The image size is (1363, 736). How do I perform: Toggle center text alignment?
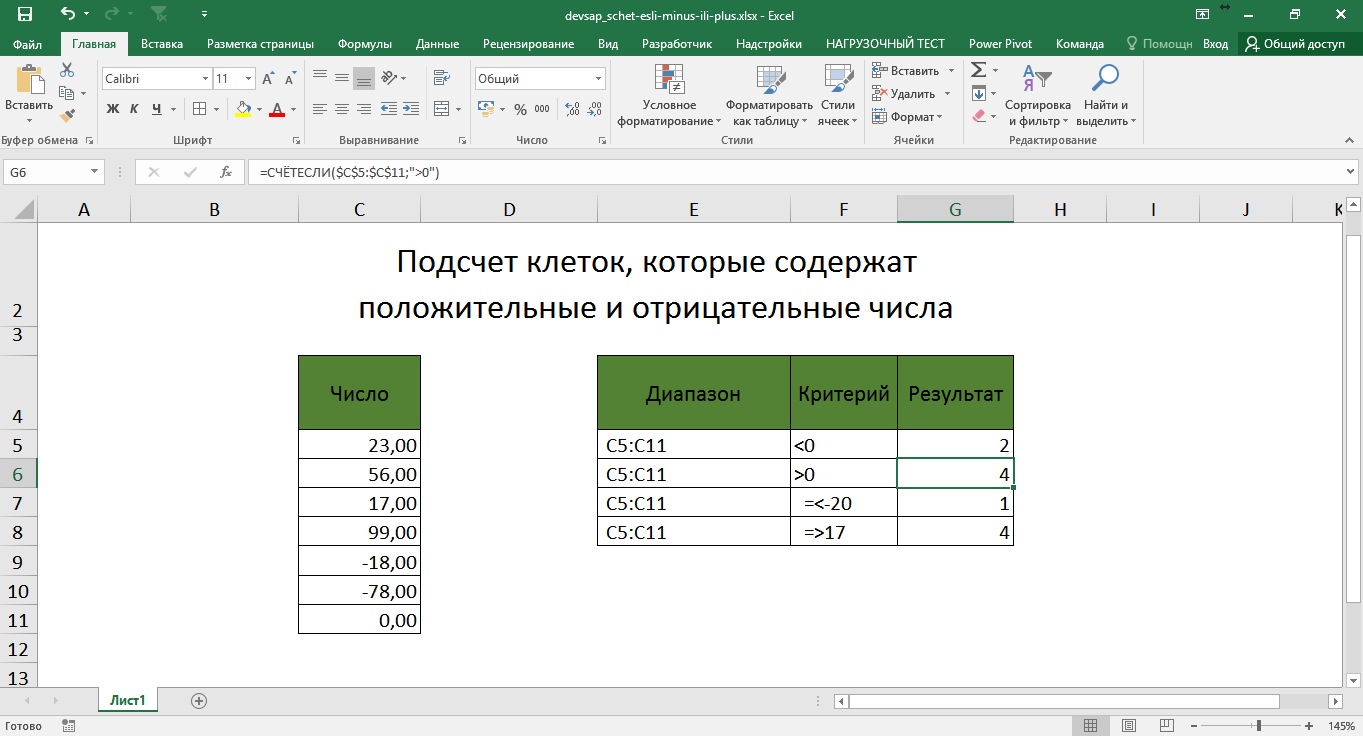tap(342, 109)
